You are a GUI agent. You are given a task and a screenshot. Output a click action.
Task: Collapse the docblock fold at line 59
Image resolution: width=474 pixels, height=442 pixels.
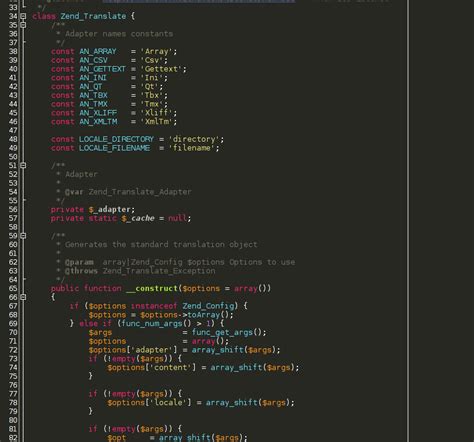tap(23, 236)
